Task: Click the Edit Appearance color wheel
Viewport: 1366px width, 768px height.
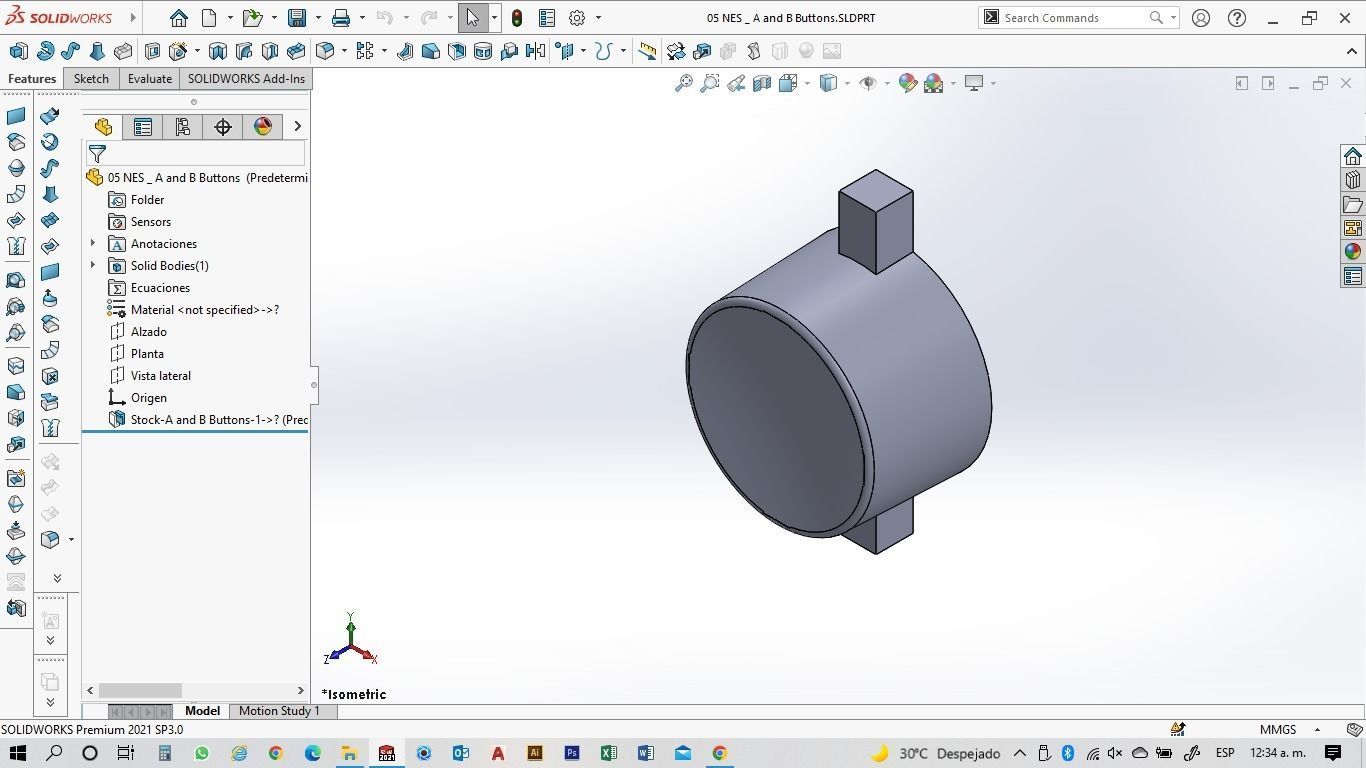Action: click(x=908, y=83)
